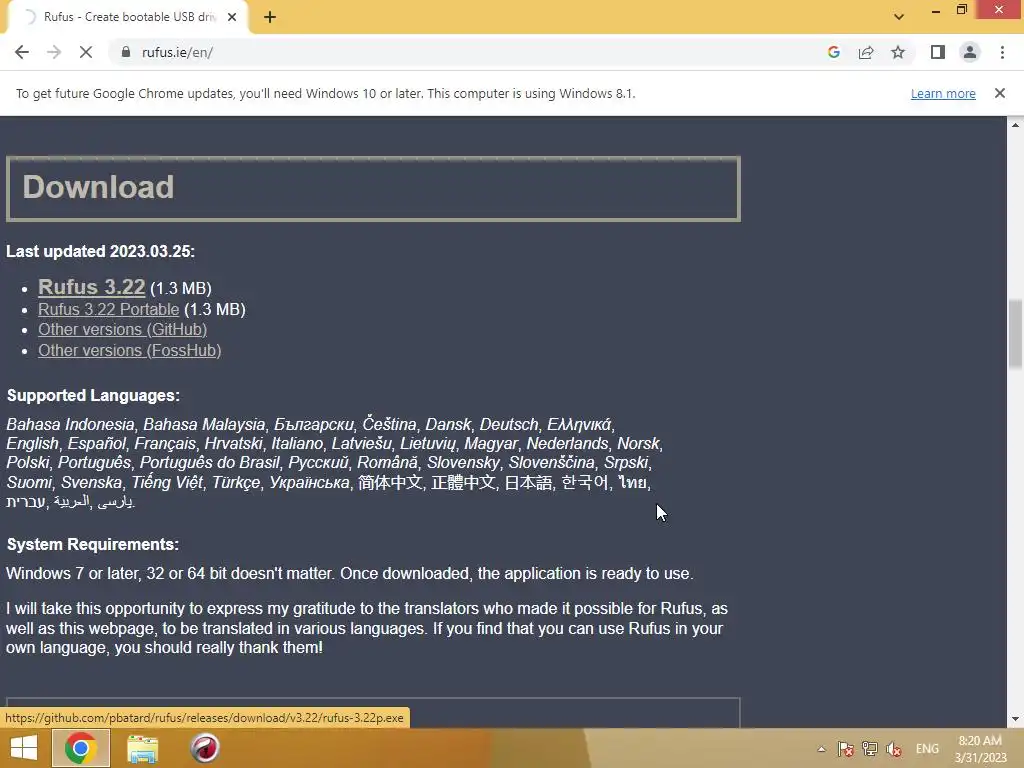Go back to the previous page
Screen dimensions: 1024x768
22,52
